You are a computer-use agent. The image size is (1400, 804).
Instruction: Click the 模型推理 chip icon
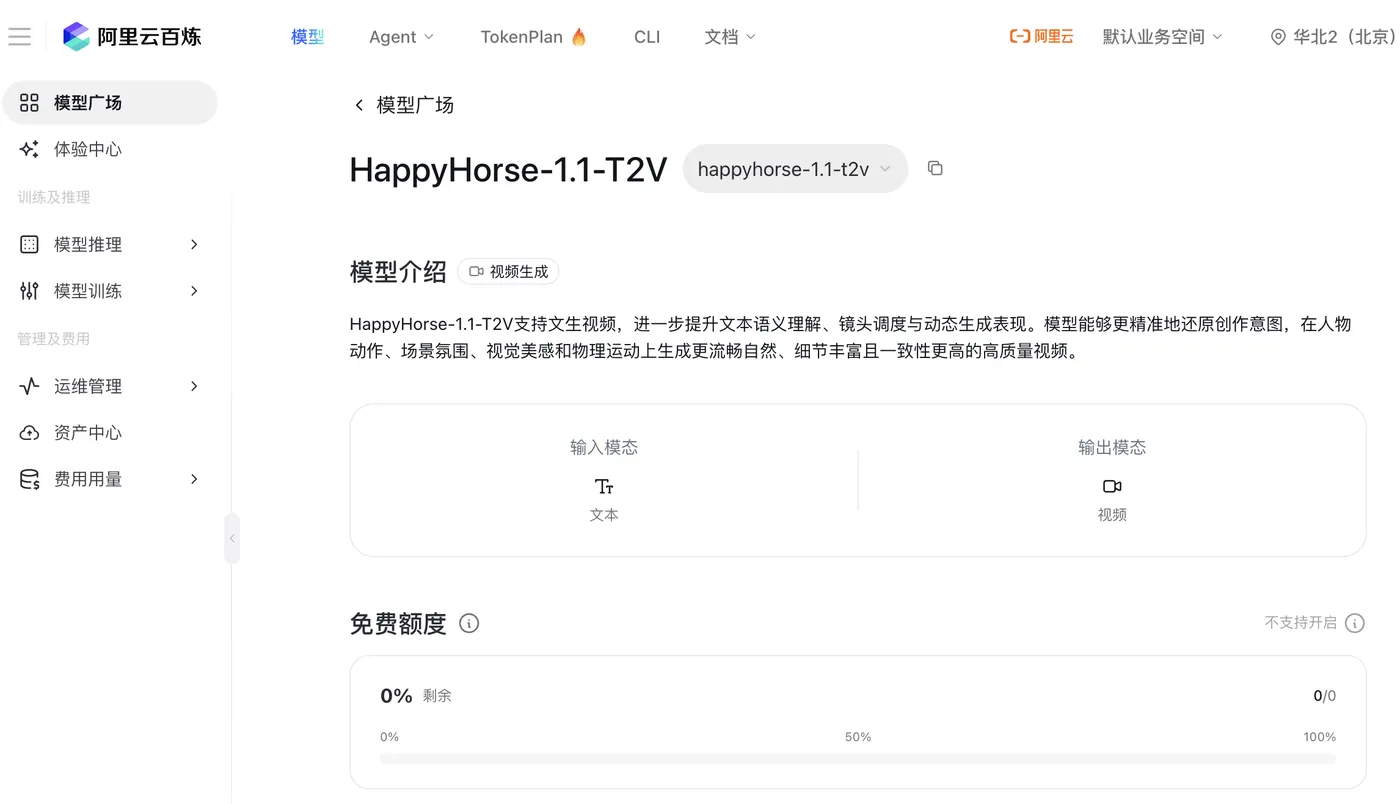tap(29, 244)
